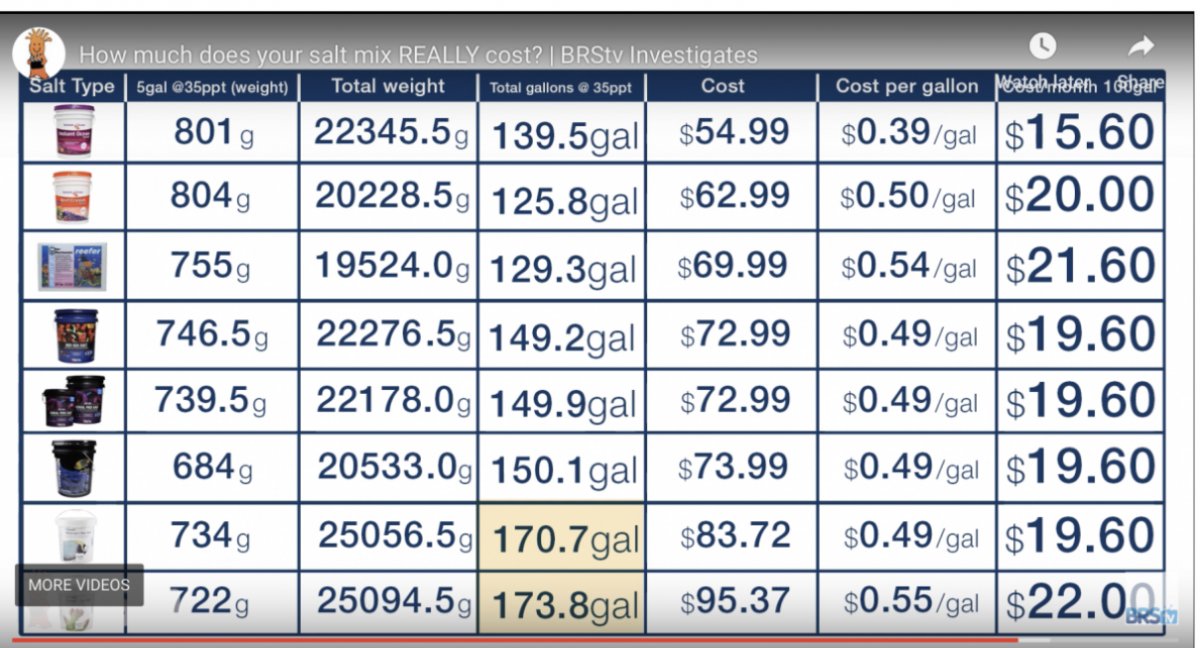Click the $15.60 monthly cost cell

[1080, 133]
